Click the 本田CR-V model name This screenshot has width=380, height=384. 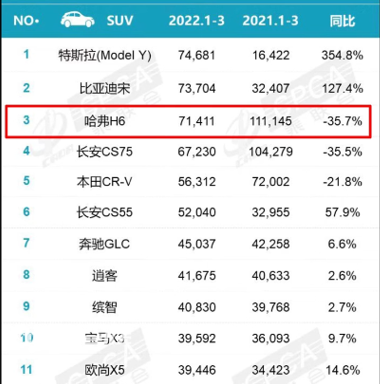click(x=104, y=182)
